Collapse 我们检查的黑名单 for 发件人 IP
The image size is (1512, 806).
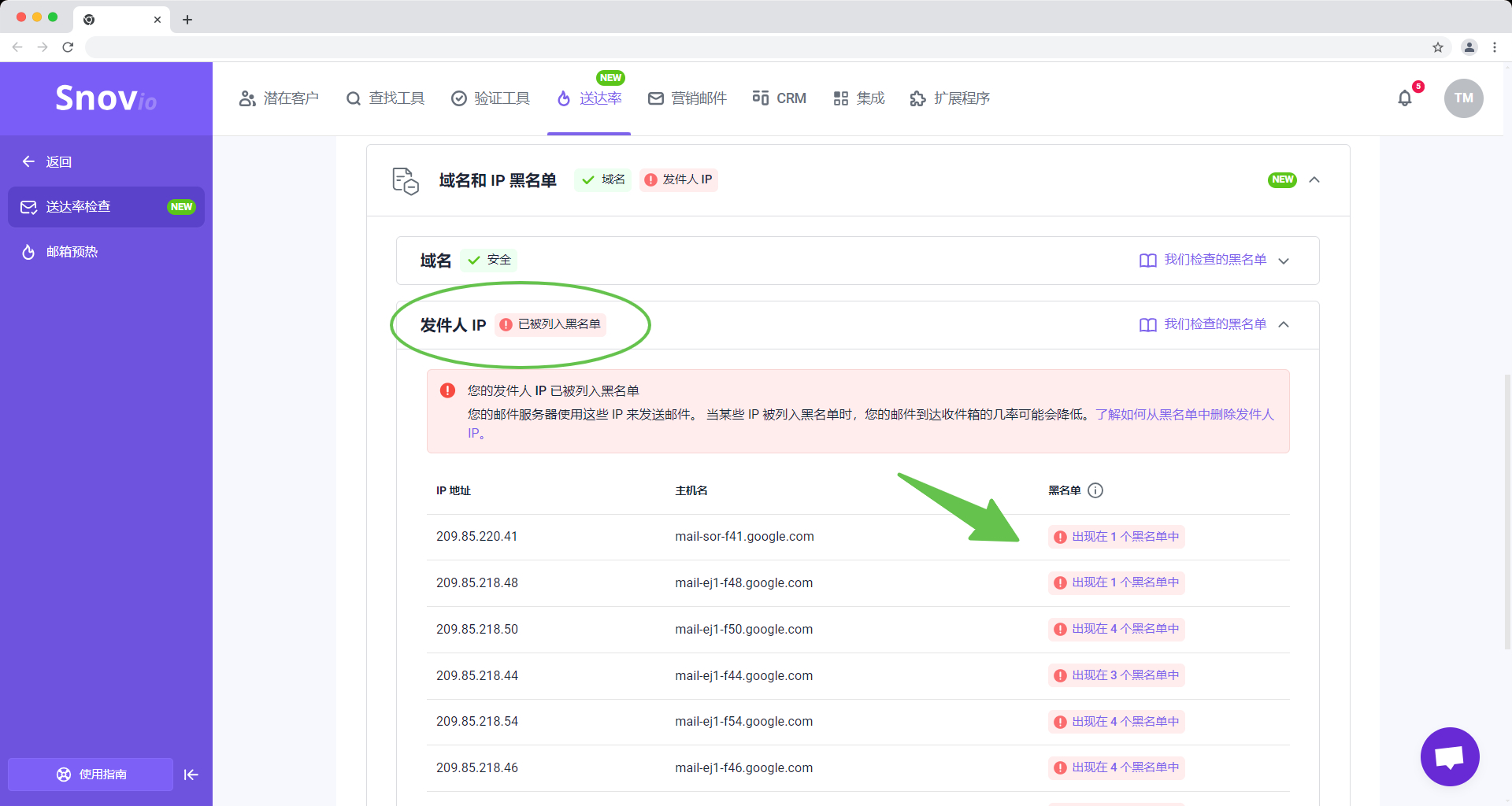(1214, 324)
